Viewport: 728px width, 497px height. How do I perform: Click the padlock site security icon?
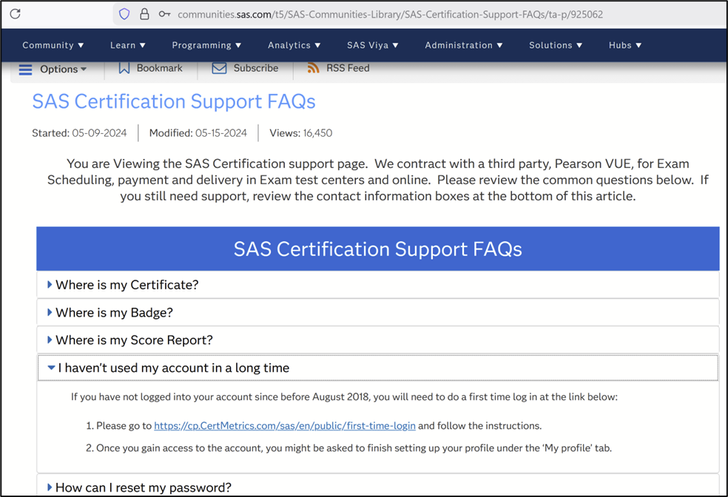point(144,14)
